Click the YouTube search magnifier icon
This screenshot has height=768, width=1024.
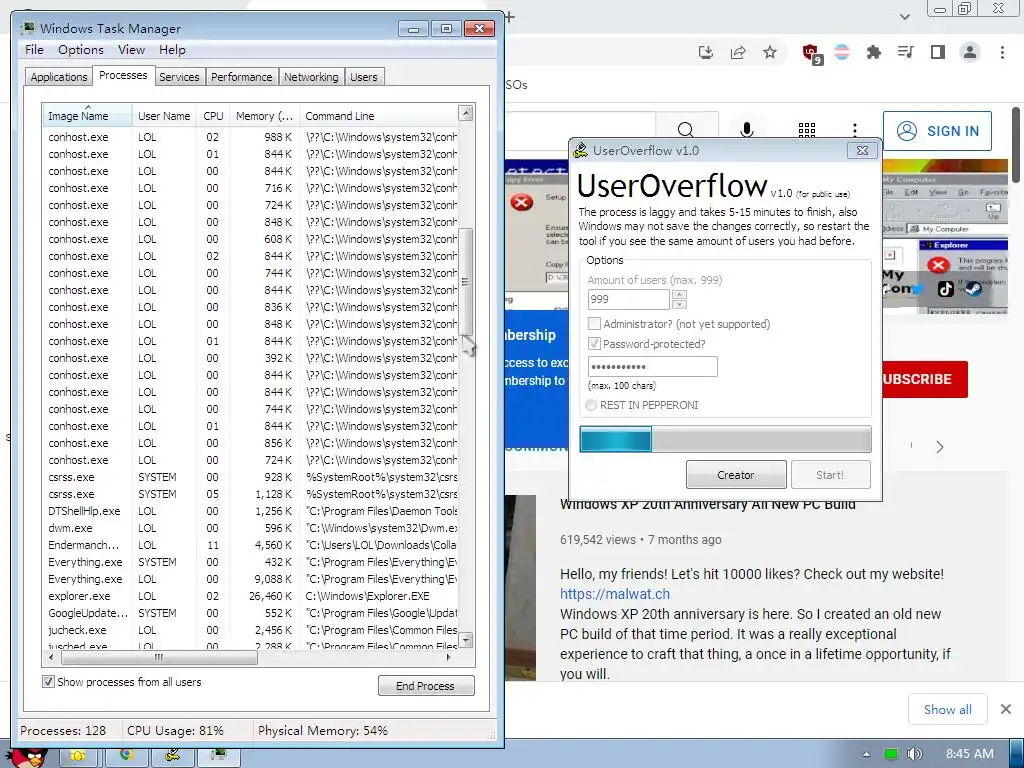[x=686, y=129]
